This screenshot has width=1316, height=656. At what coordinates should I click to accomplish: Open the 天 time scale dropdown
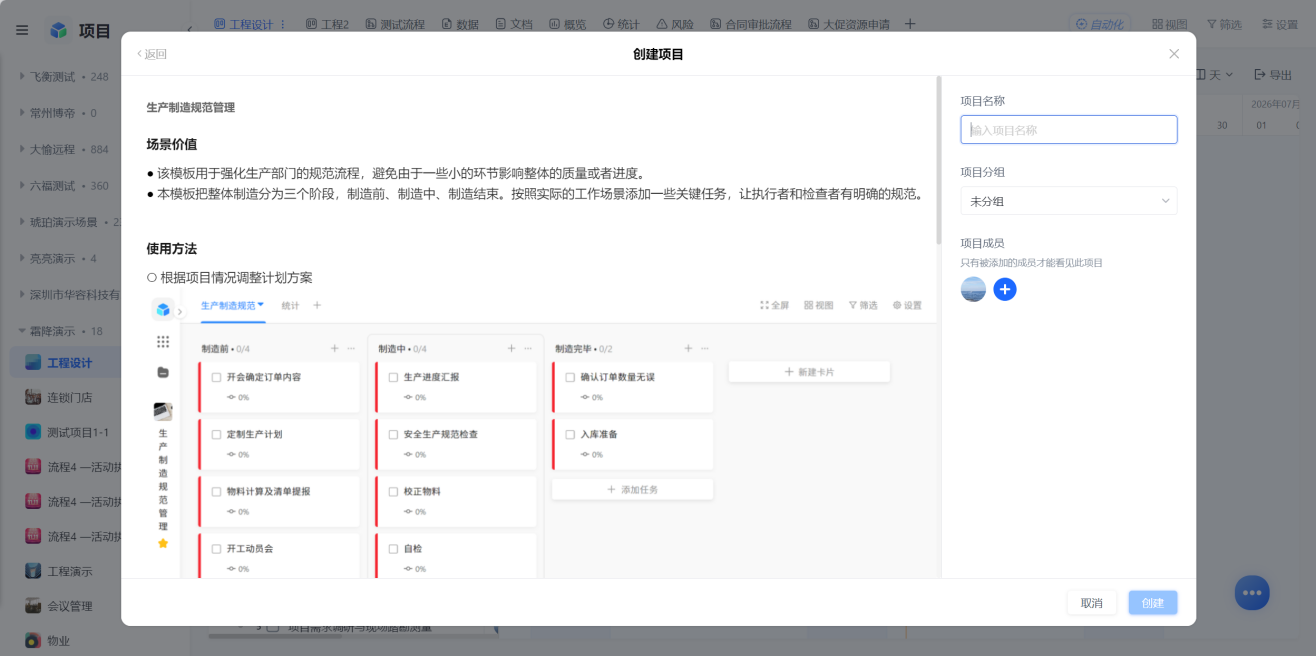click(1216, 75)
